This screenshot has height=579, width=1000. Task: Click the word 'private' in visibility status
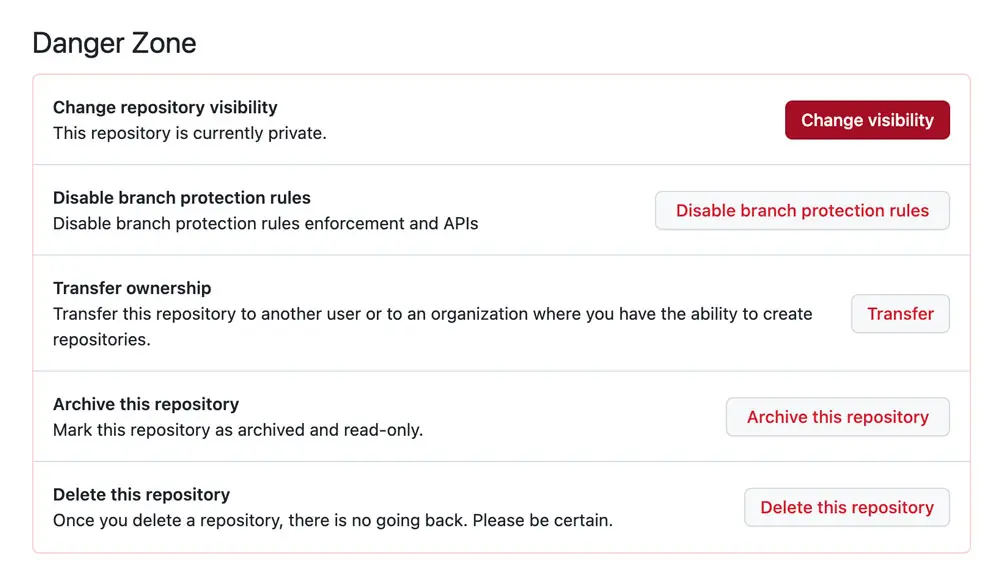pyautogui.click(x=296, y=133)
